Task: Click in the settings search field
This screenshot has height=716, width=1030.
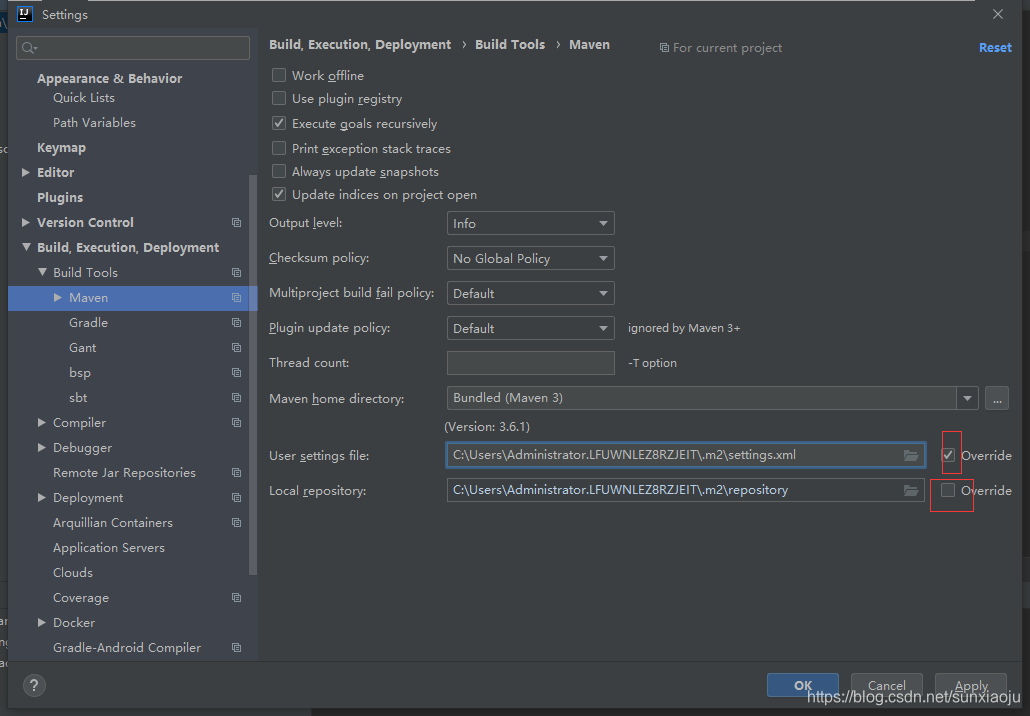Action: coord(133,48)
